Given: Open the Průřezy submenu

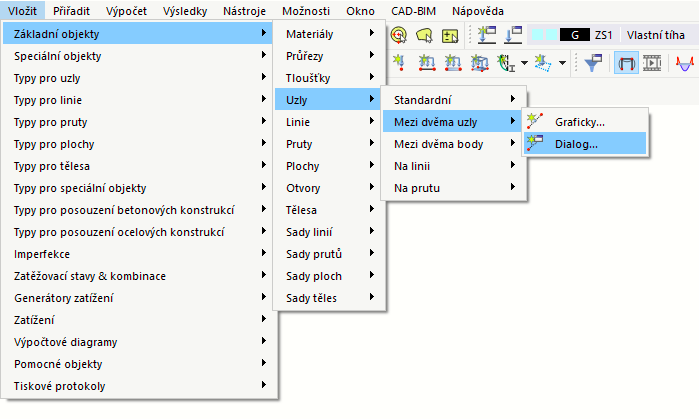Looking at the screenshot, I should point(329,56).
